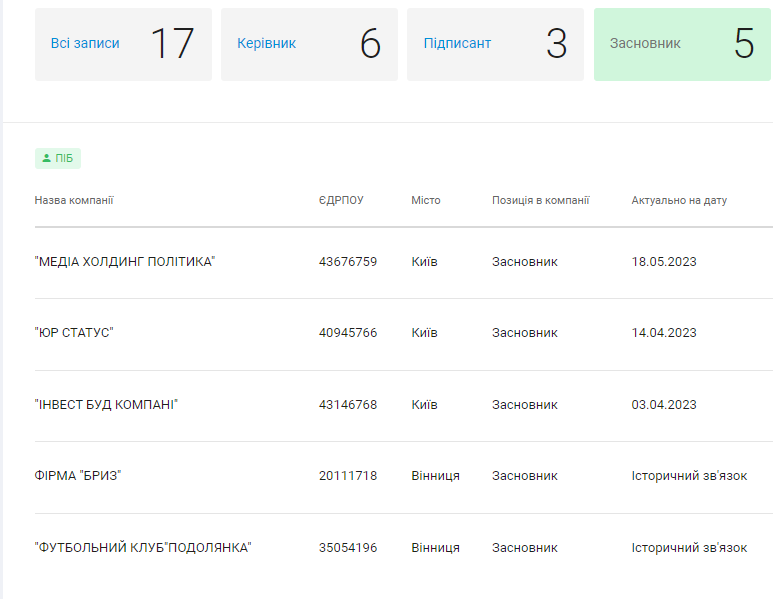Screen dimensions: 773x599
Task: Open the "ФУТБОЛЬНИЙ КЛУБ"ПОДОЛЯНКА" entry
Action: coord(143,548)
